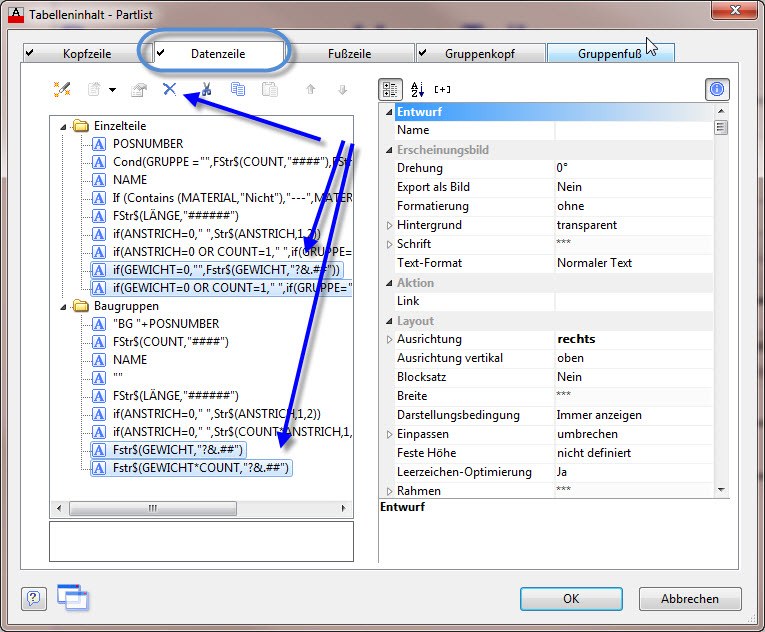Click the copy toolbar icon
Image resolution: width=765 pixels, height=632 pixels.
(238, 89)
